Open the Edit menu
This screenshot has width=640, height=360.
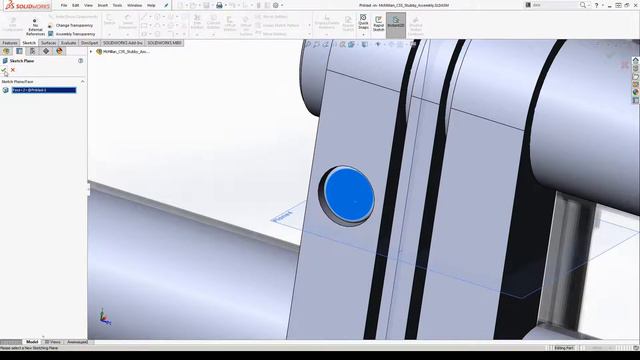coord(76,5)
